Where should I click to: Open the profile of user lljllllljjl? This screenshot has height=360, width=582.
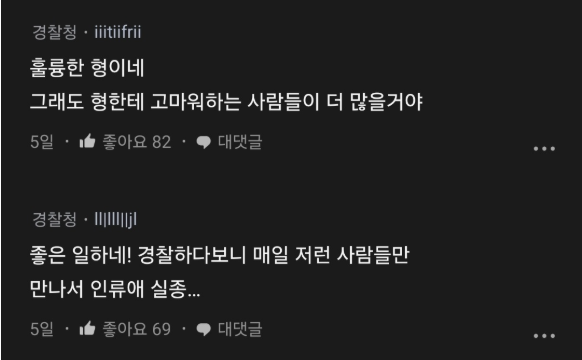[x=115, y=219]
